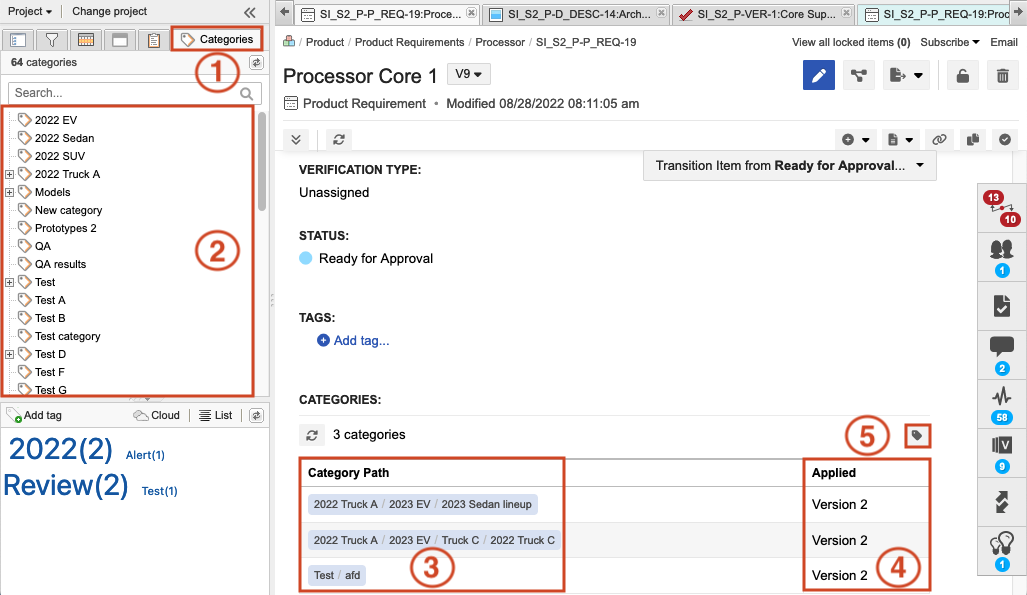1027x595 pixels.
Task: Click the unlock padlock icon
Action: 962,76
